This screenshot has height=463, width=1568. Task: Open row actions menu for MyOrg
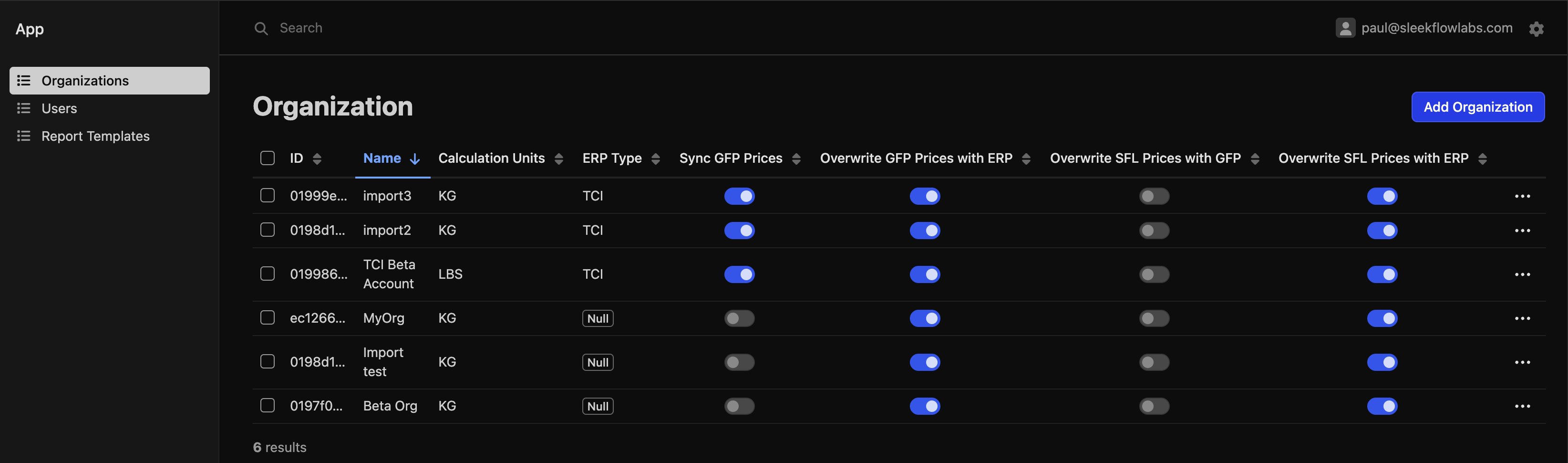point(1522,319)
